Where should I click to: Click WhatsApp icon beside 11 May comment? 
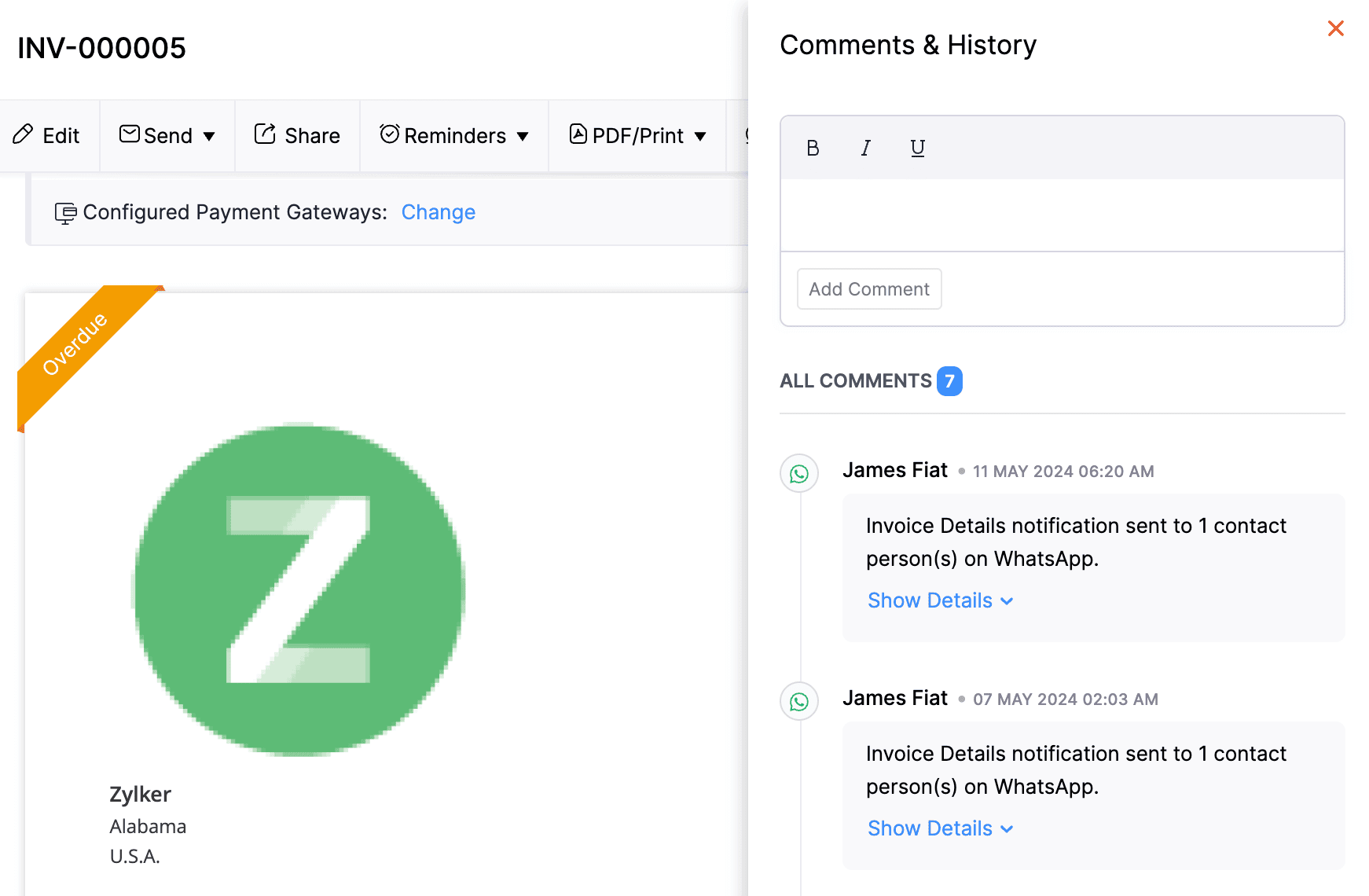pos(798,474)
